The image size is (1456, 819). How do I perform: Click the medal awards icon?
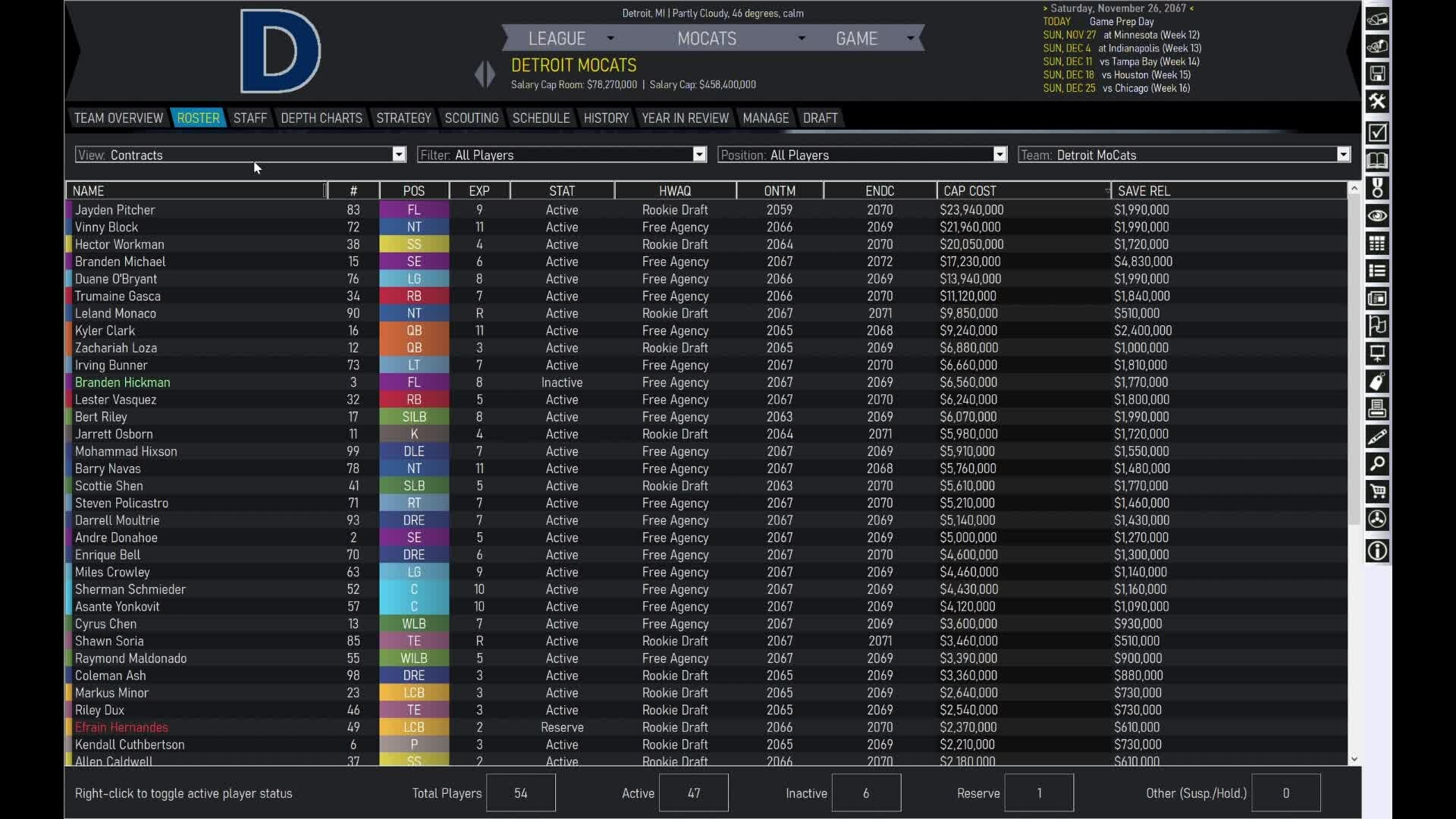tap(1377, 188)
